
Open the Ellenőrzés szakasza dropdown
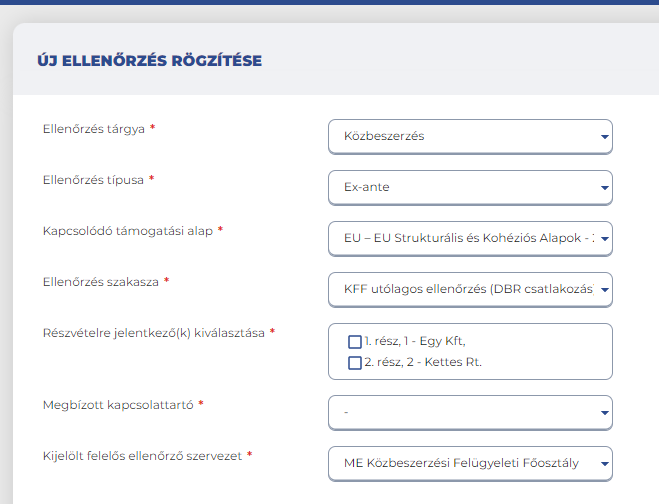pos(470,290)
